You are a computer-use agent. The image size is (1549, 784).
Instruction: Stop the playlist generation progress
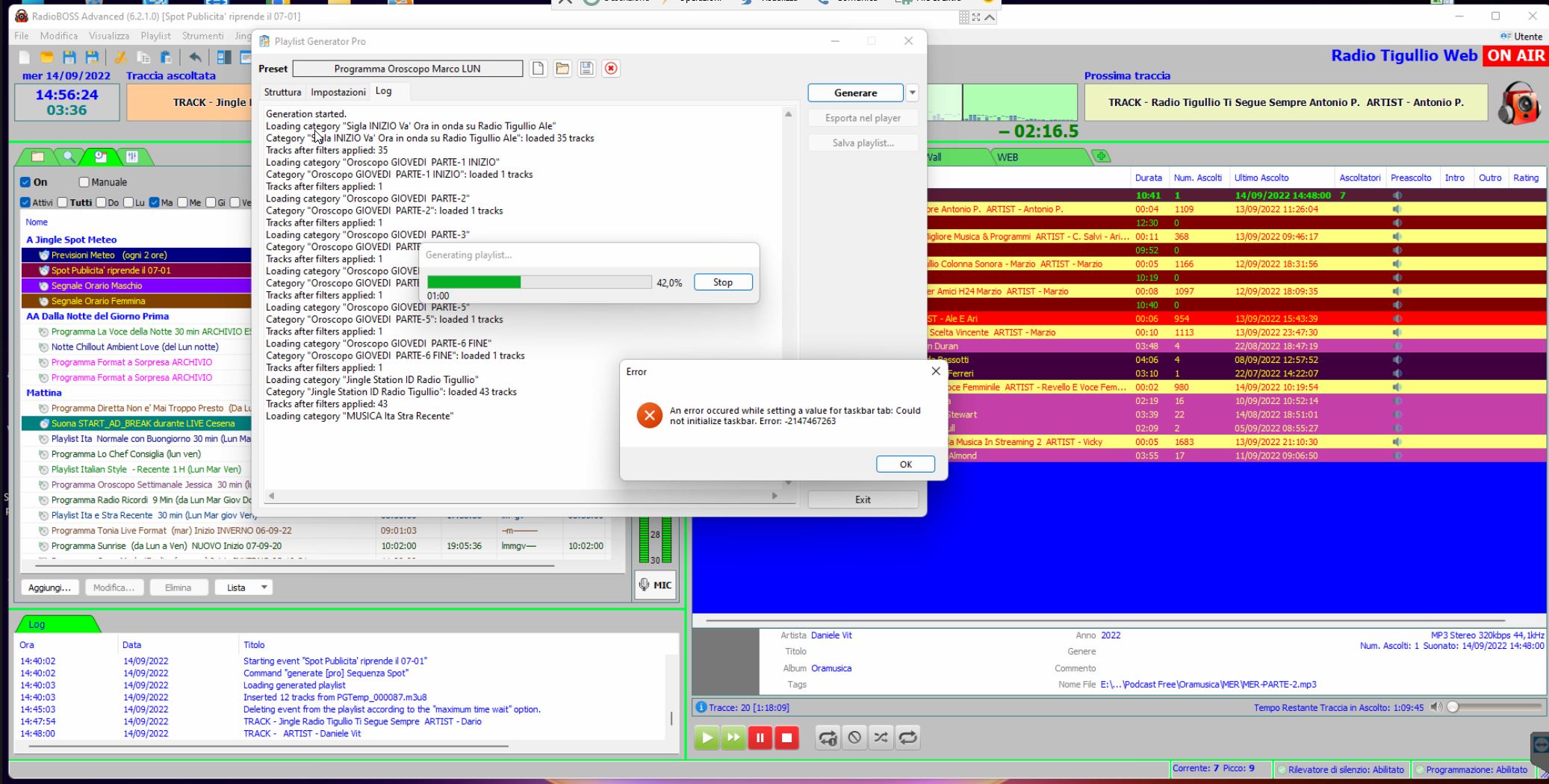(x=723, y=282)
